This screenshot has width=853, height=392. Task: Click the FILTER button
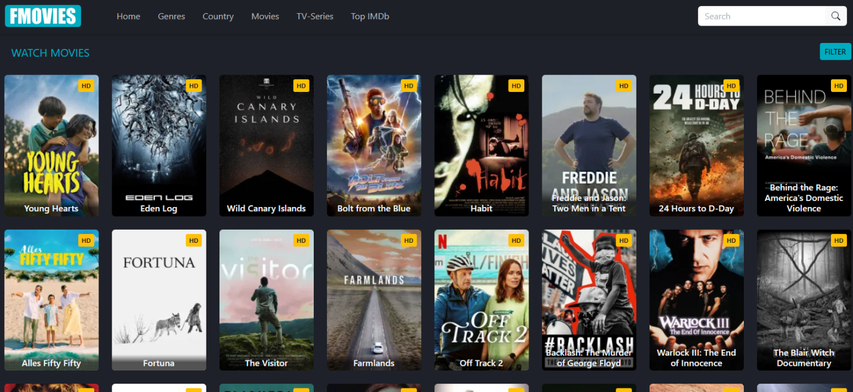835,52
